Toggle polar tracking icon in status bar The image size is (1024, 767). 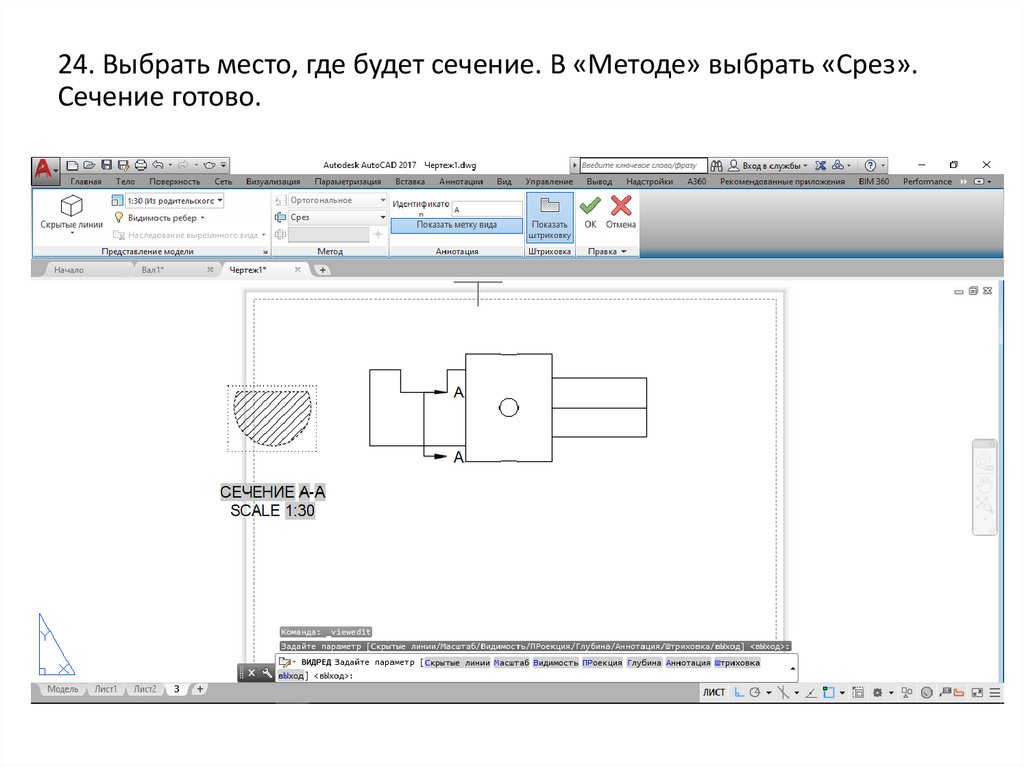point(756,693)
